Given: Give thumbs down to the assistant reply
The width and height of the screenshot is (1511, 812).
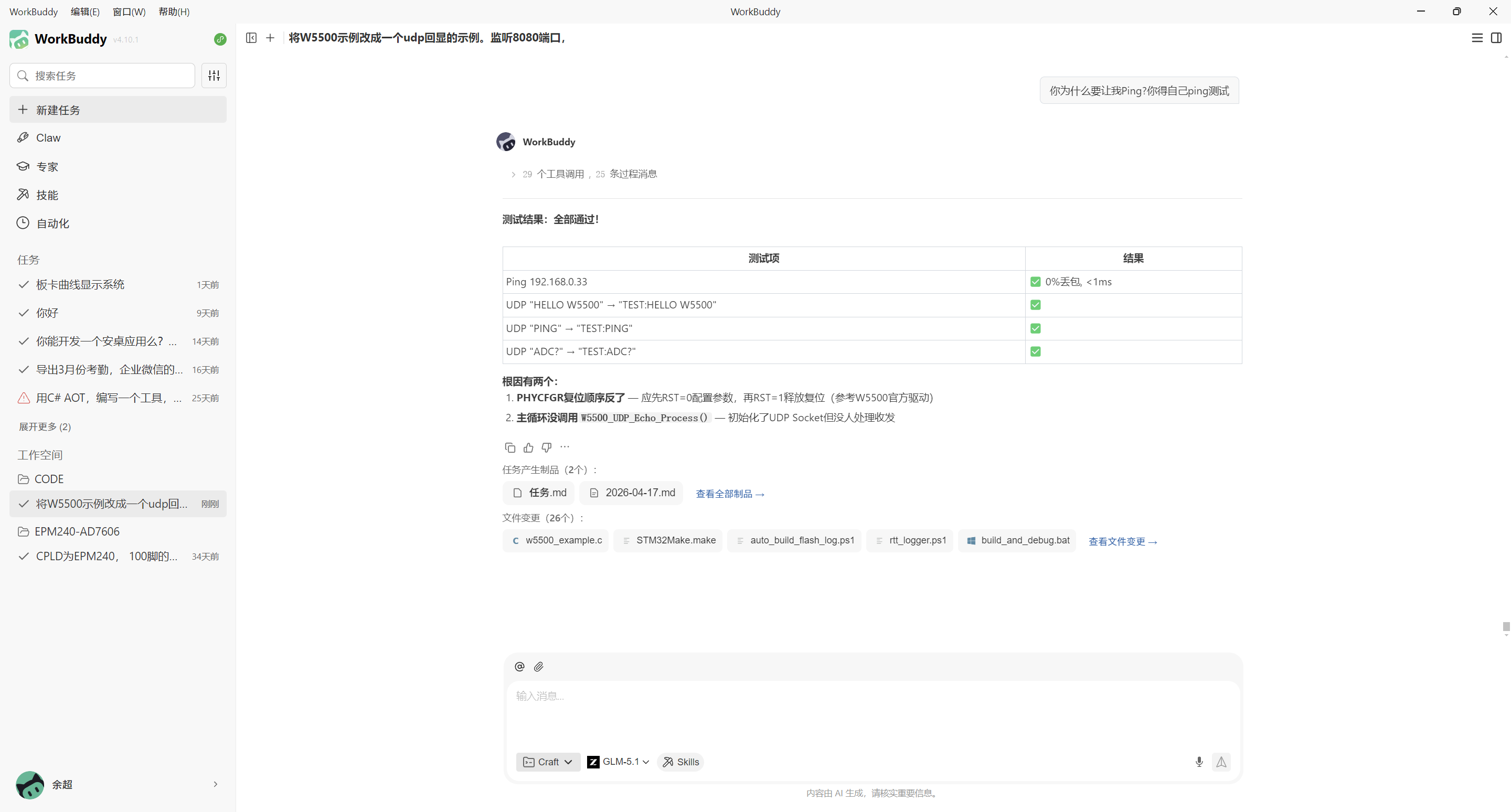Looking at the screenshot, I should tap(546, 447).
